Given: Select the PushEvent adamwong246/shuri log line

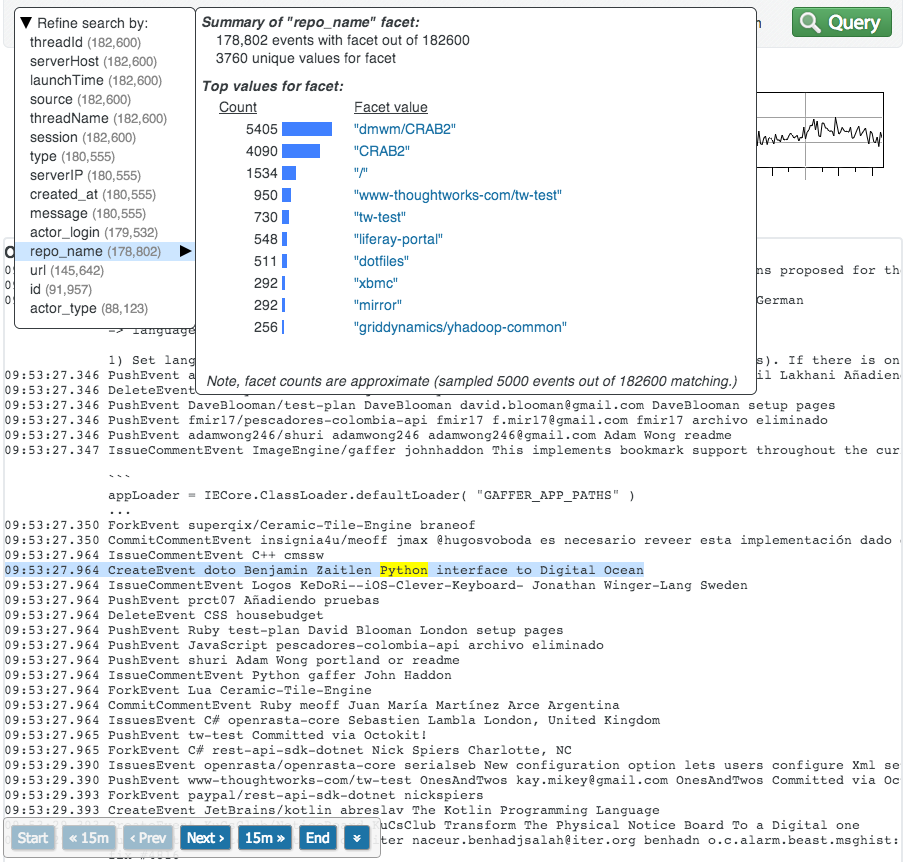Looking at the screenshot, I should pyautogui.click(x=368, y=436).
